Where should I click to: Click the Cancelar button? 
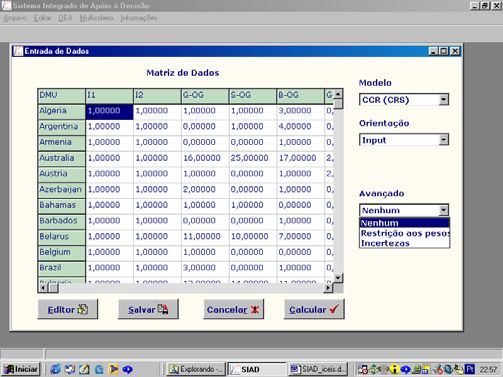233,309
